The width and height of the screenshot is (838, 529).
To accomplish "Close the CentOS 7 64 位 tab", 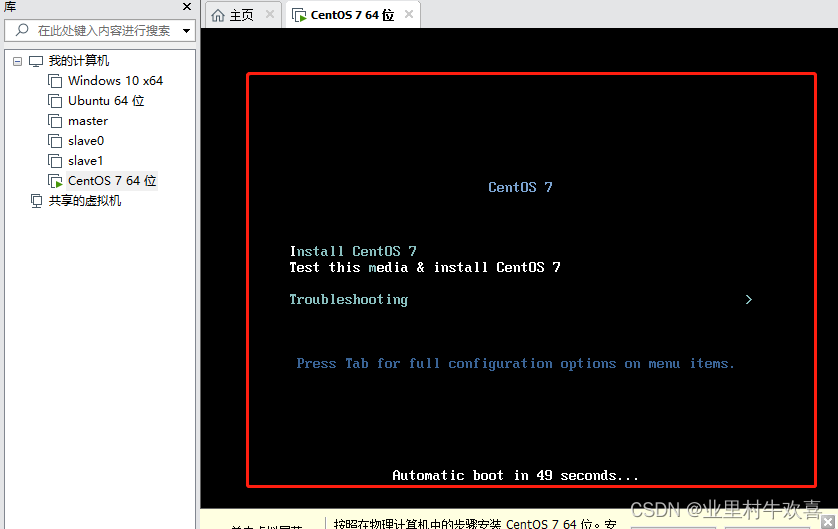I will click(x=409, y=14).
